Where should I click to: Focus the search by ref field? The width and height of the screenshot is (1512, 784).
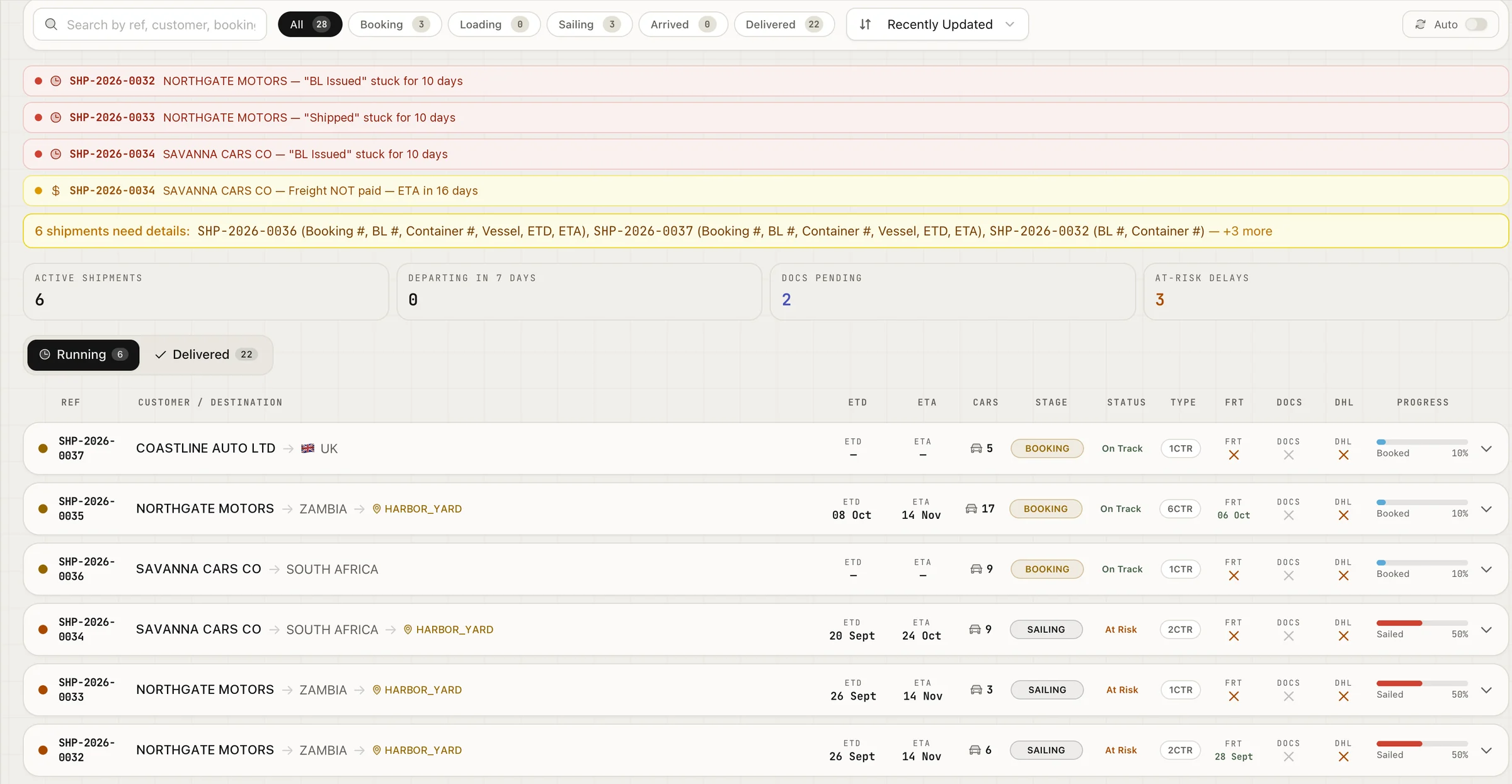[150, 25]
